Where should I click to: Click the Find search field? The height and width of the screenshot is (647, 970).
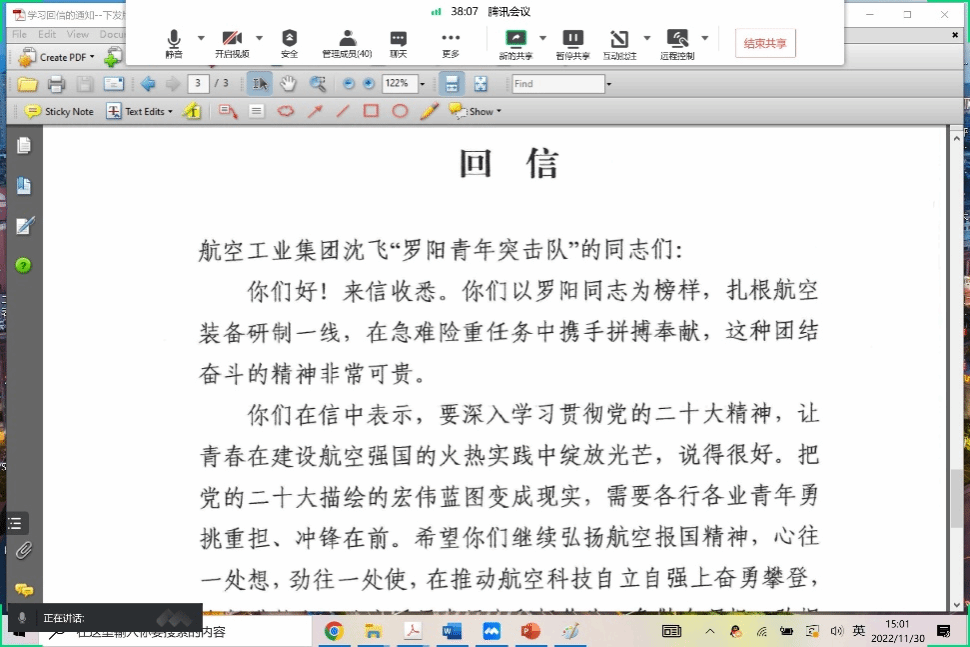(x=557, y=84)
